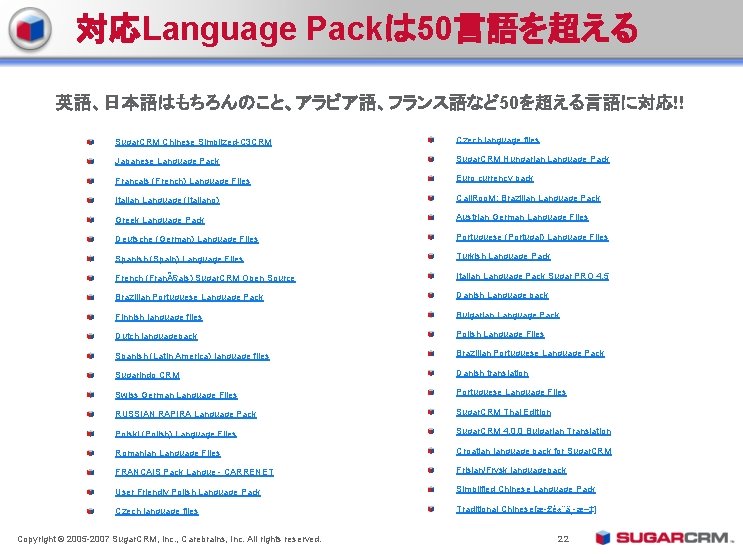
Task: Open French SugarCRM Open Source link
Action: (205, 278)
